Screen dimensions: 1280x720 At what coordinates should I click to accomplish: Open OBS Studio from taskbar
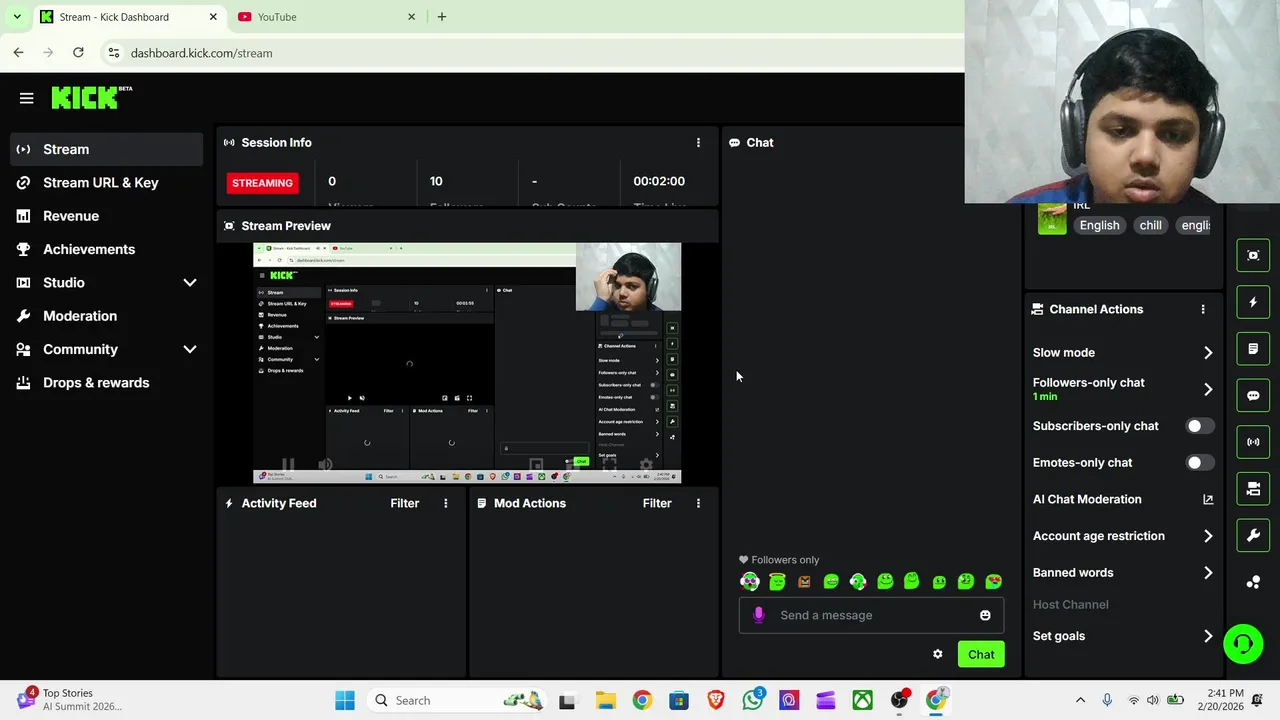pyautogui.click(x=899, y=700)
